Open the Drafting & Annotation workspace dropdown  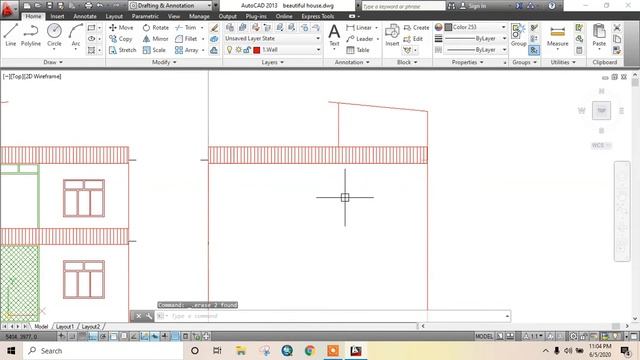coord(171,6)
